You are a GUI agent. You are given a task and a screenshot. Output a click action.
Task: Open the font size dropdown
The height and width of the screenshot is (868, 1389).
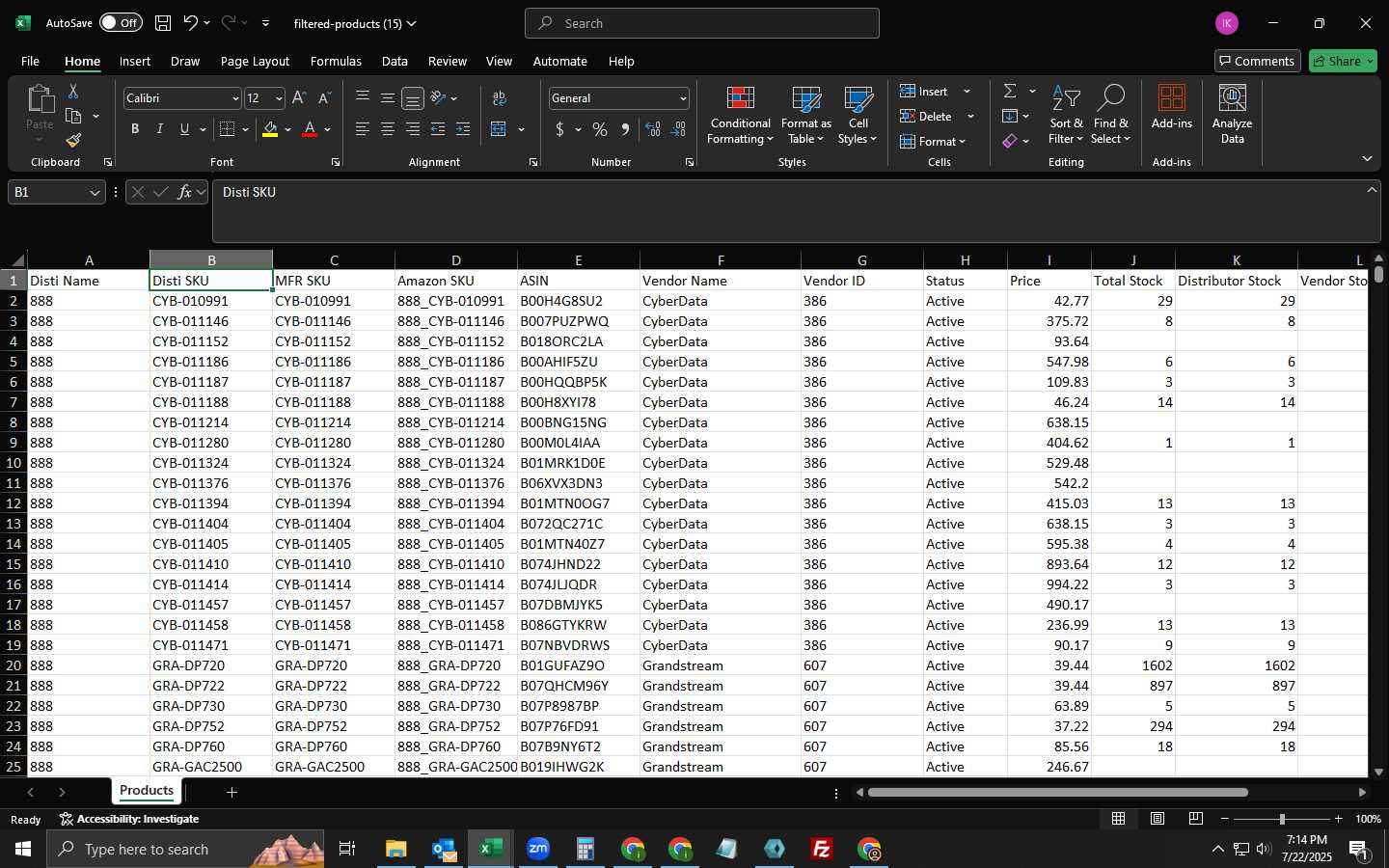tap(279, 98)
